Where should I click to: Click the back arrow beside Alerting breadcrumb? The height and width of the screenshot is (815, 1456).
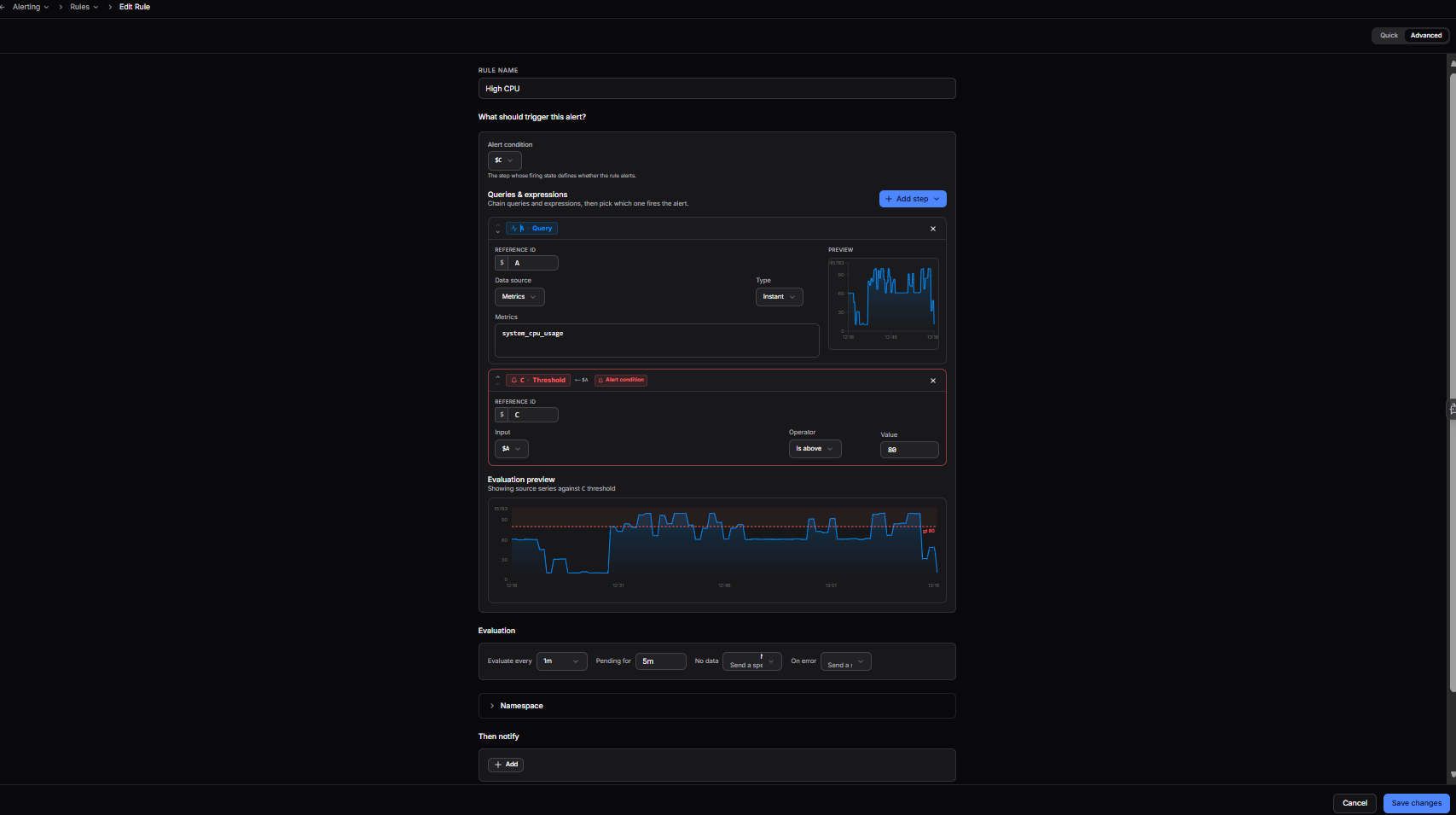click(x=3, y=7)
